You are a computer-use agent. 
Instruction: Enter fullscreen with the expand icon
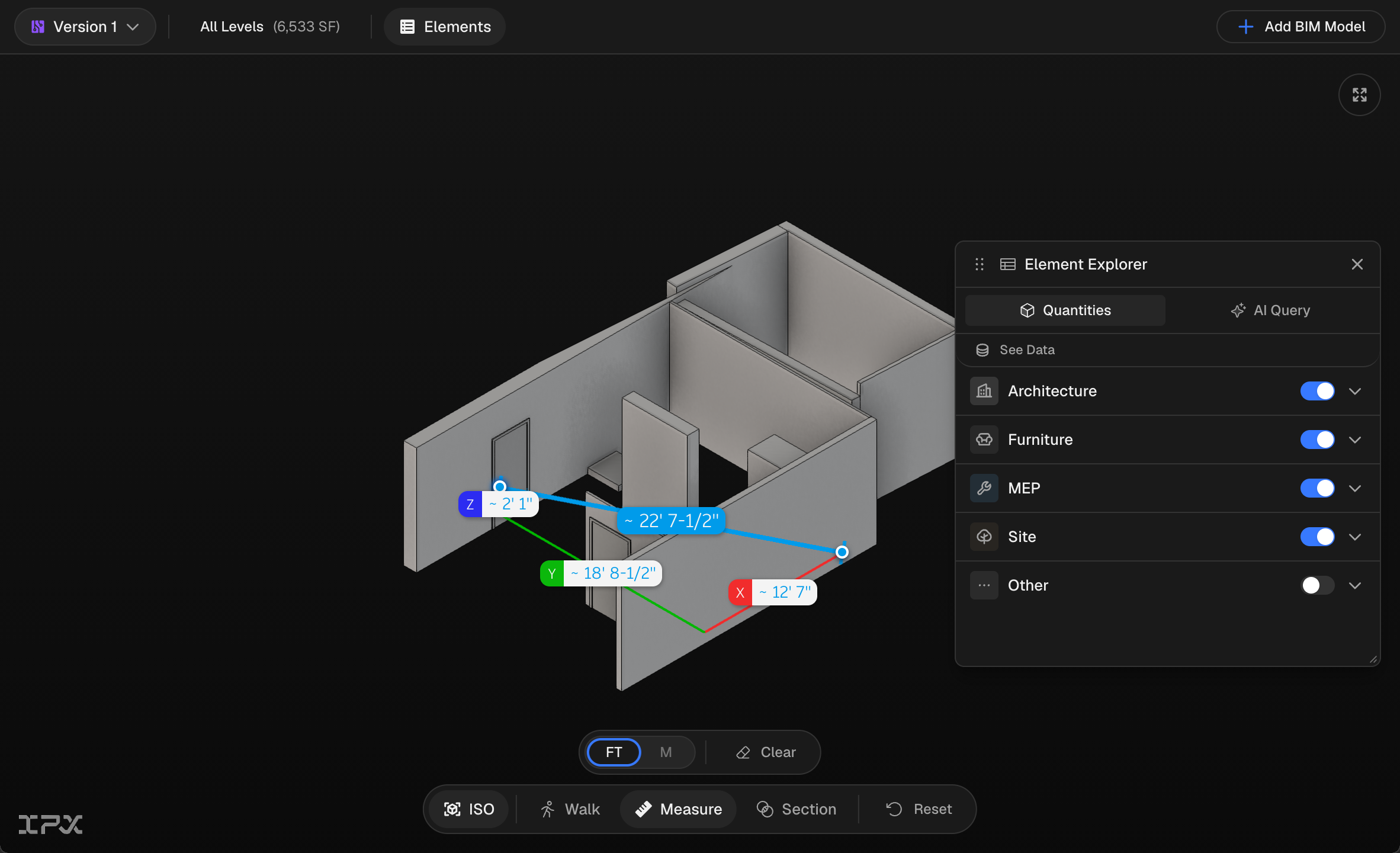(x=1359, y=95)
